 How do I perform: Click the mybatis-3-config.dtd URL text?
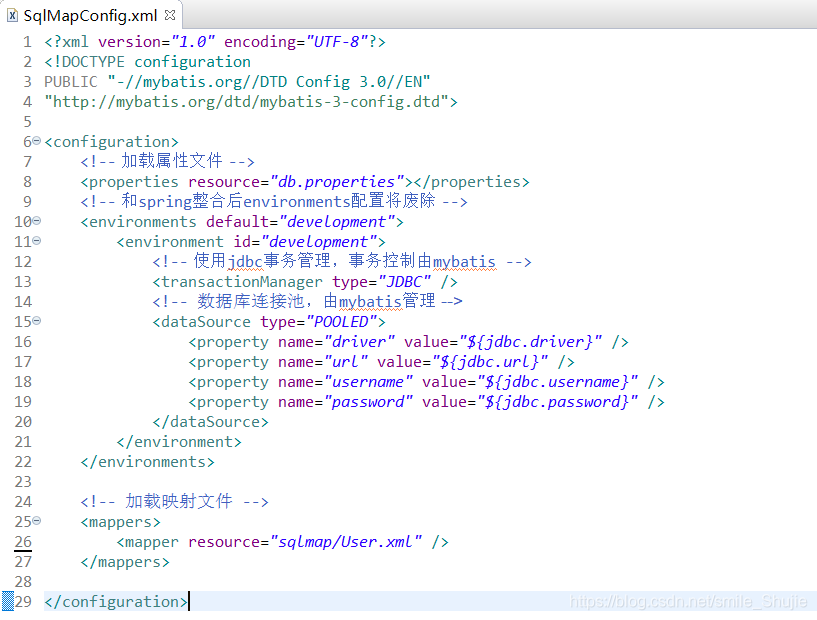pos(251,102)
